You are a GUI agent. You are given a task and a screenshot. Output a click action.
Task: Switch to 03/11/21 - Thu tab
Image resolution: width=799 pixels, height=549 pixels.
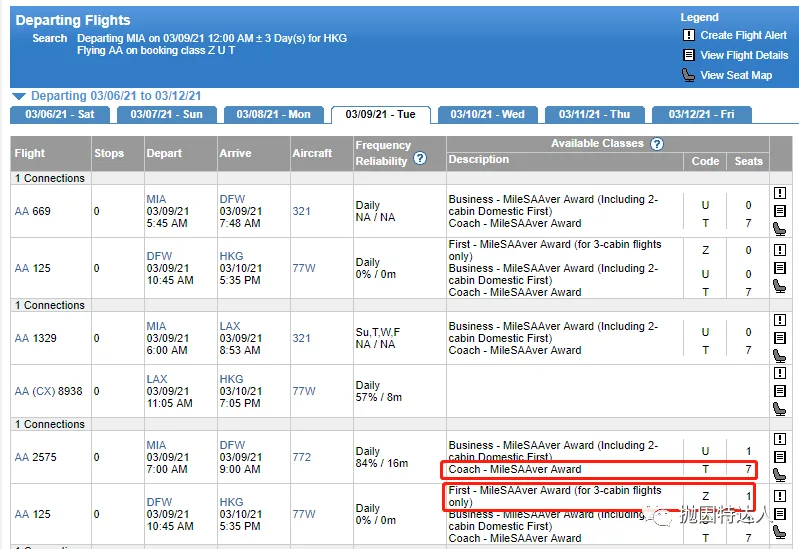[595, 114]
